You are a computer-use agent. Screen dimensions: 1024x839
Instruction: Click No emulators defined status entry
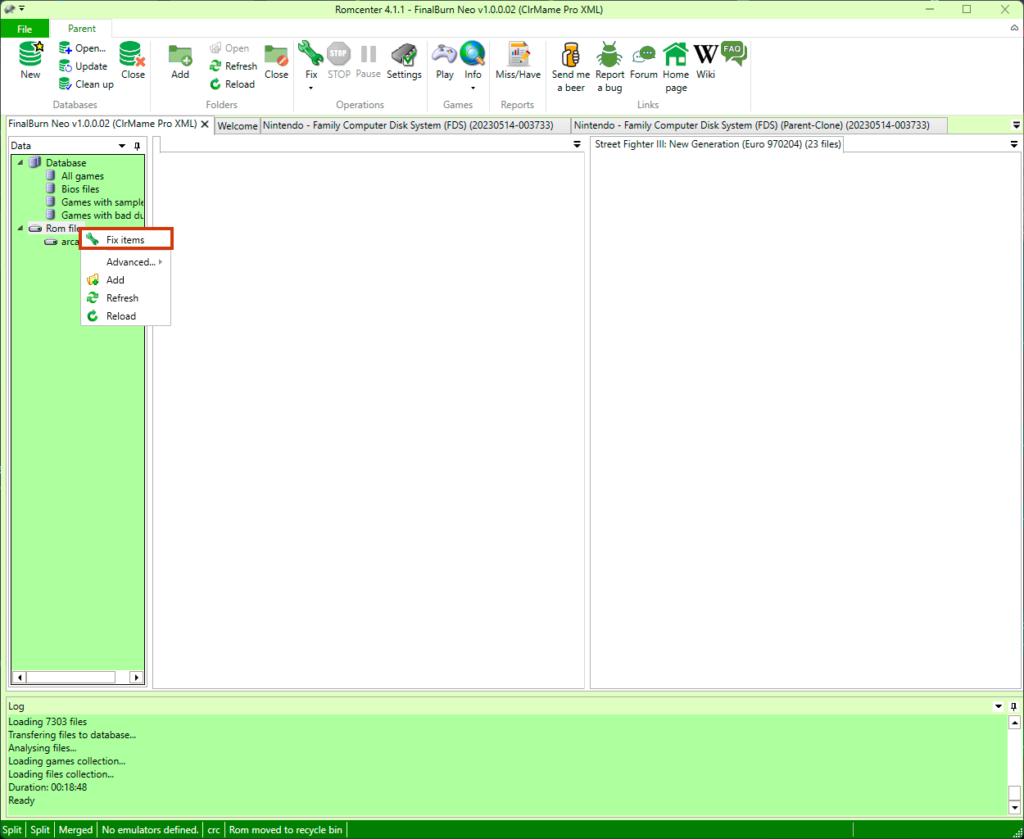tap(150, 830)
